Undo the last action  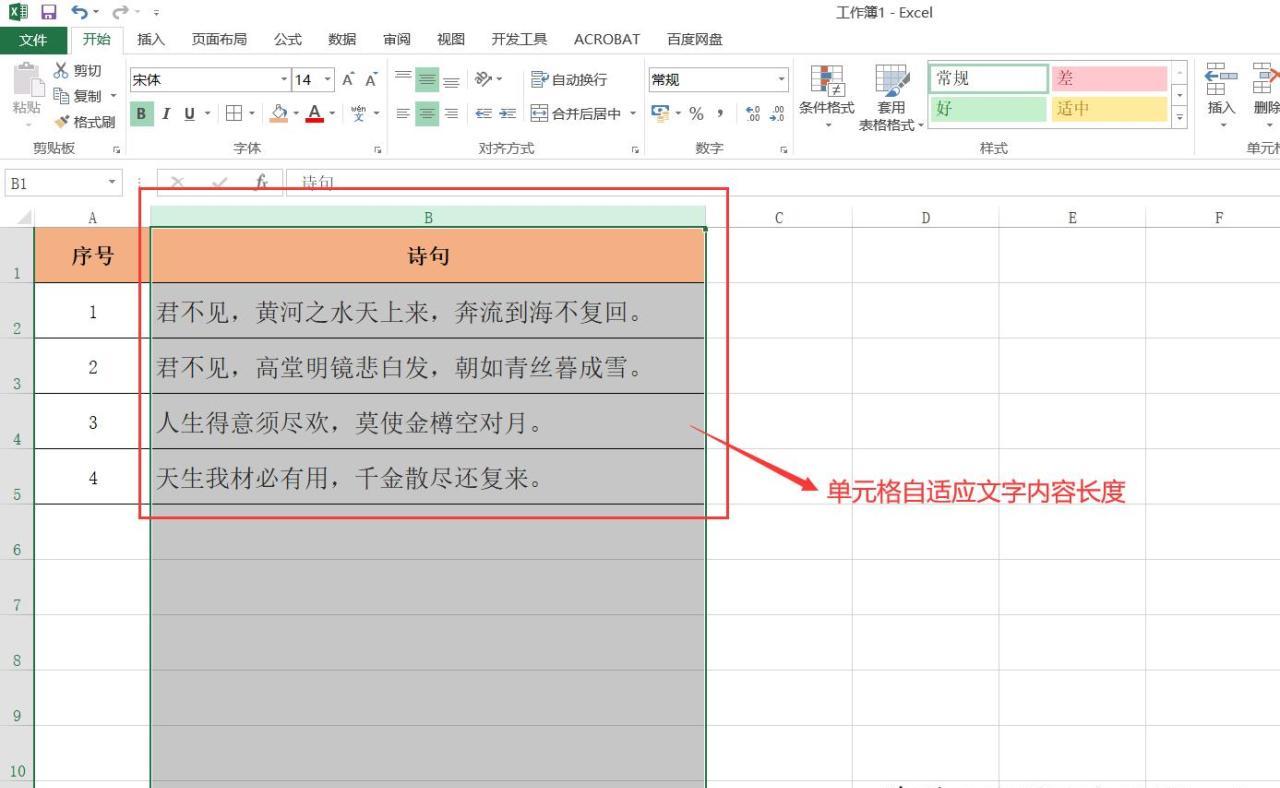79,13
